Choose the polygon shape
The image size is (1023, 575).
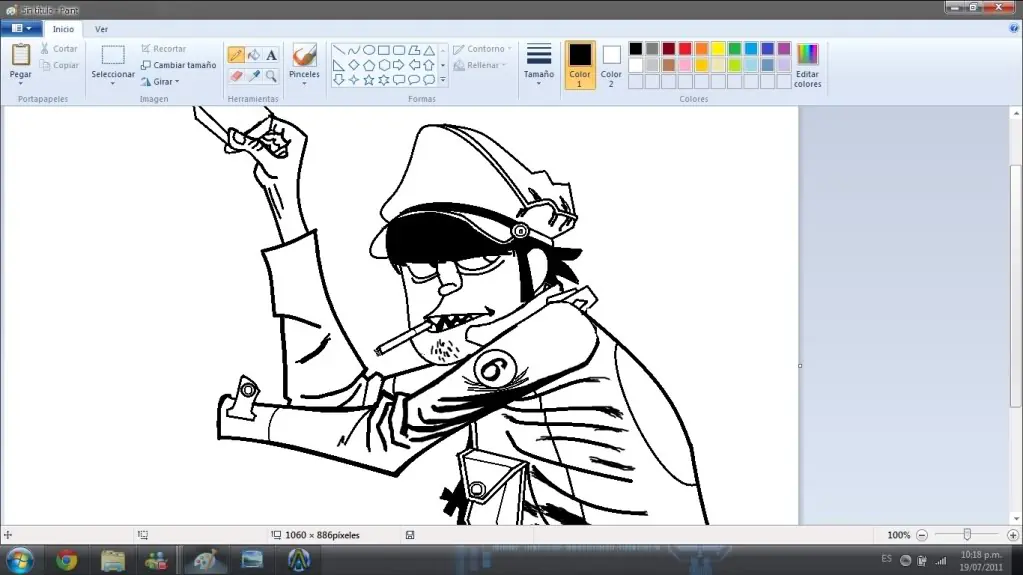[x=414, y=50]
